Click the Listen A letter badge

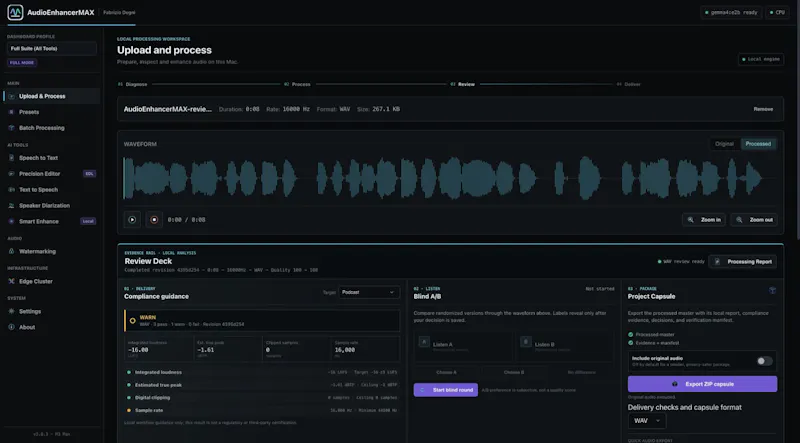(x=424, y=341)
